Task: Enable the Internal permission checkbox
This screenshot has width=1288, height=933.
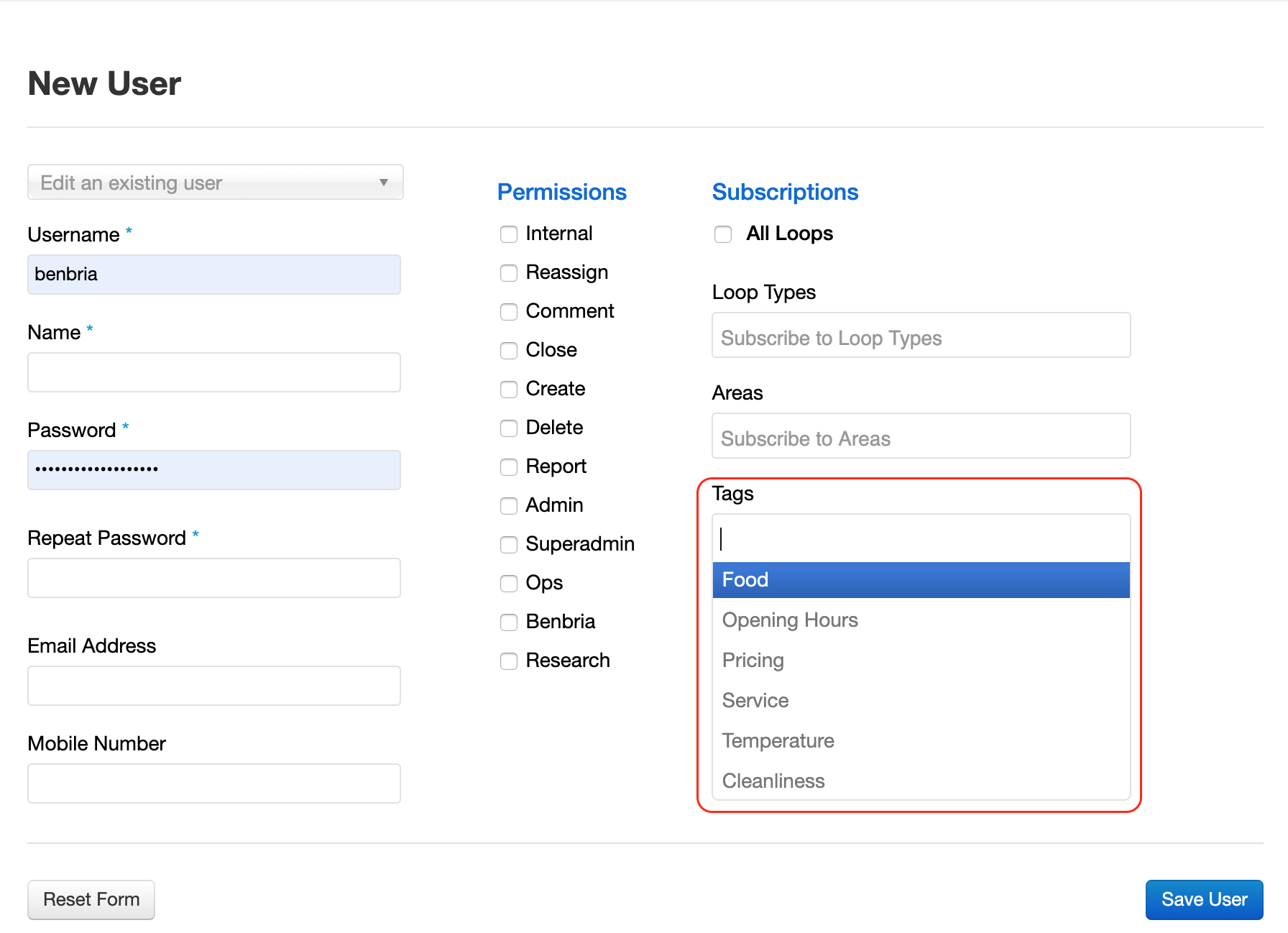Action: [x=509, y=234]
